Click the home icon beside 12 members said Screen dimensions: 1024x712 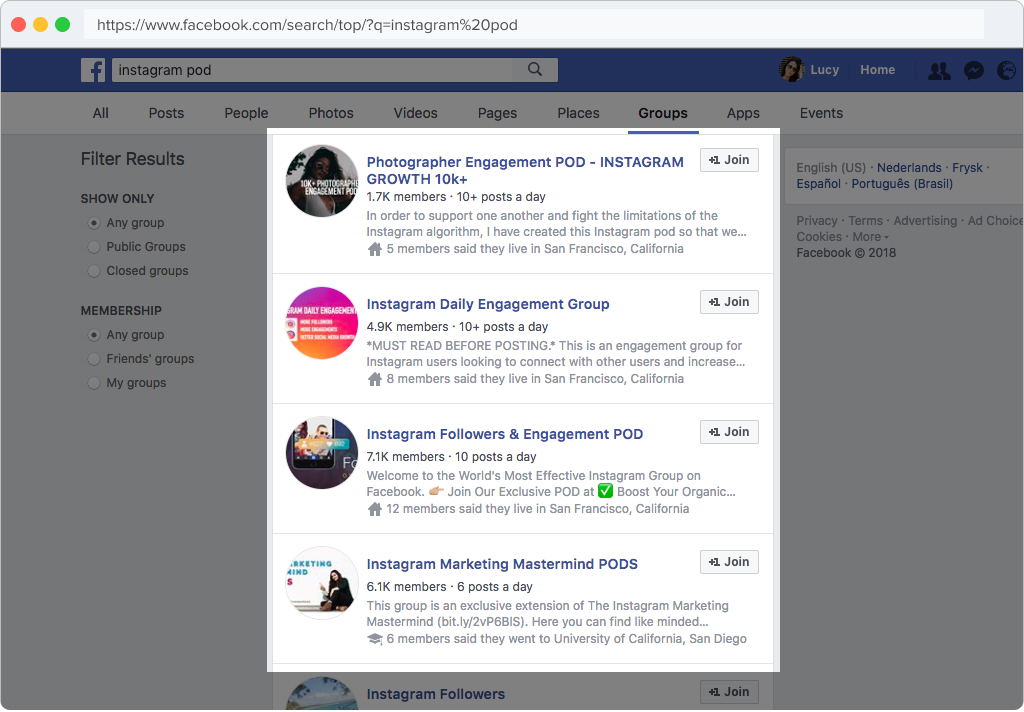pyautogui.click(x=375, y=509)
